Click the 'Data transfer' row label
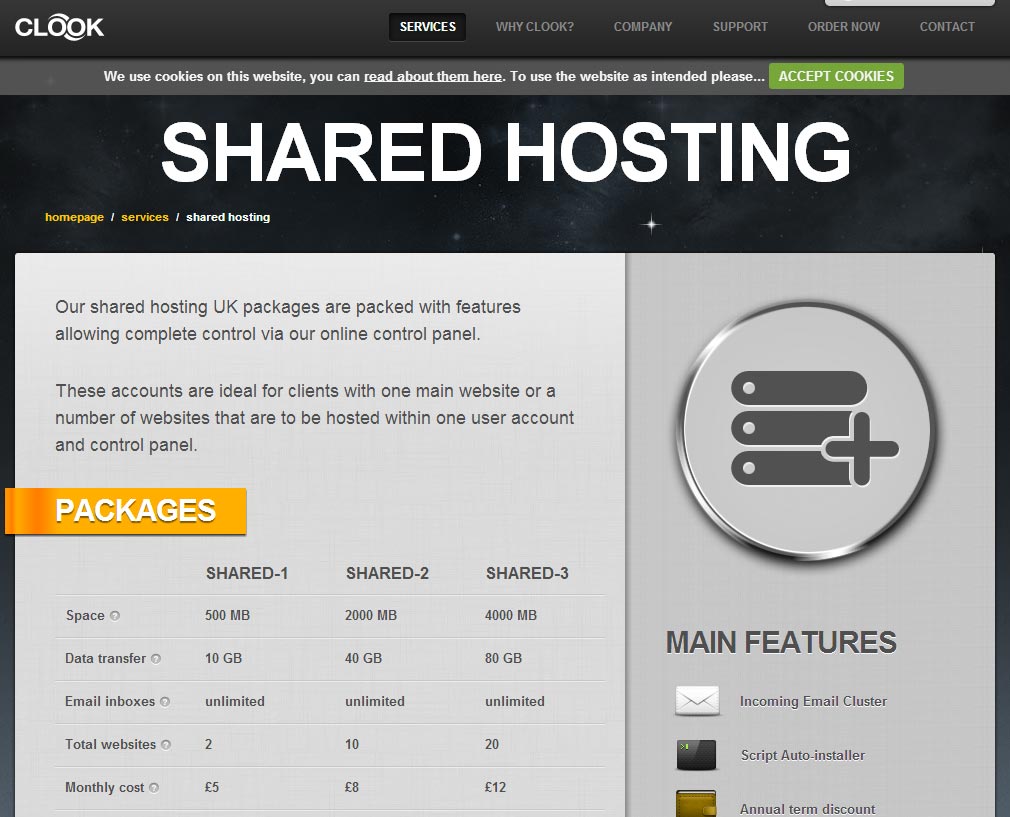This screenshot has height=817, width=1010. coord(106,658)
